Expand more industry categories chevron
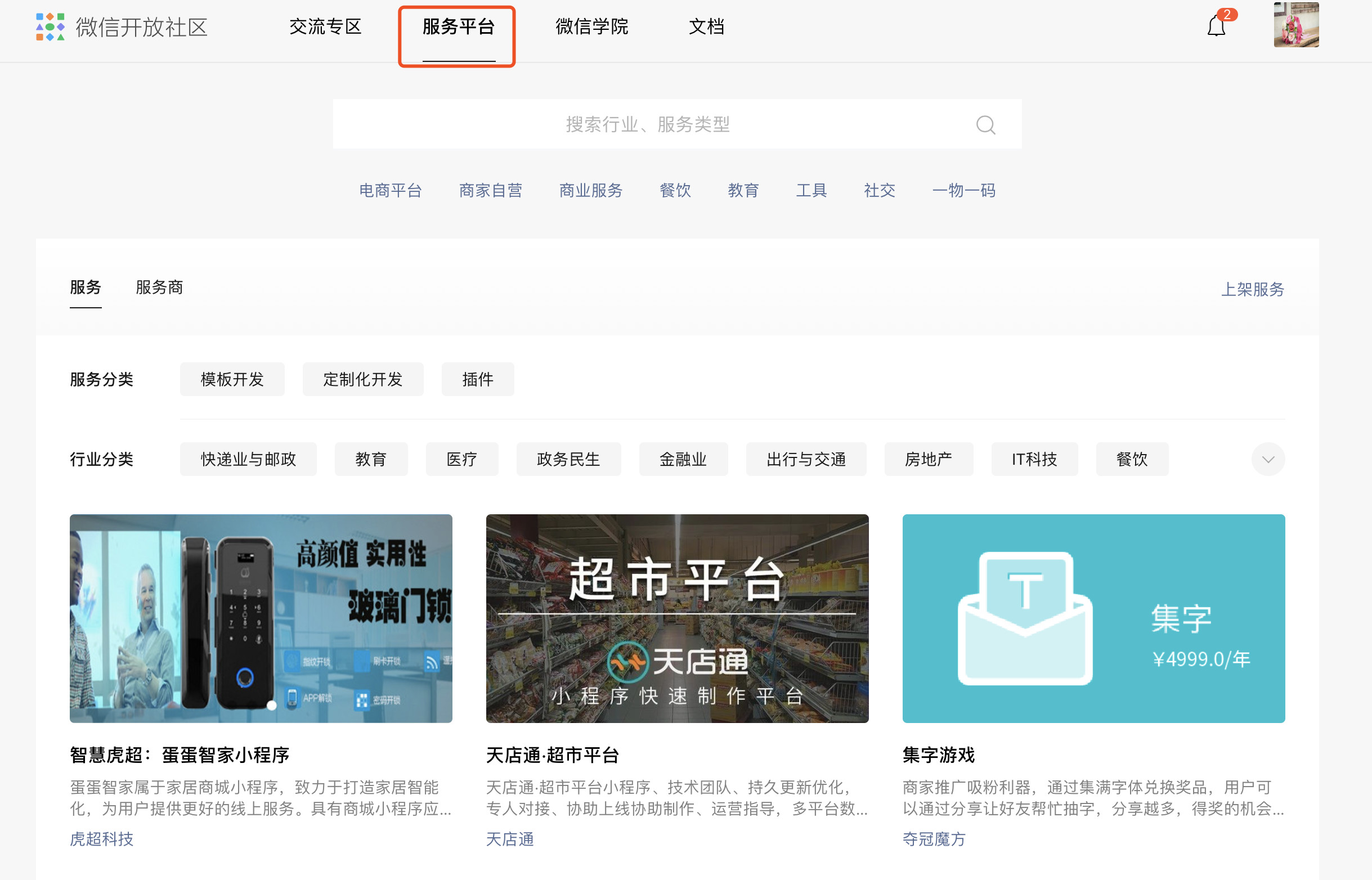This screenshot has height=880, width=1372. point(1268,460)
